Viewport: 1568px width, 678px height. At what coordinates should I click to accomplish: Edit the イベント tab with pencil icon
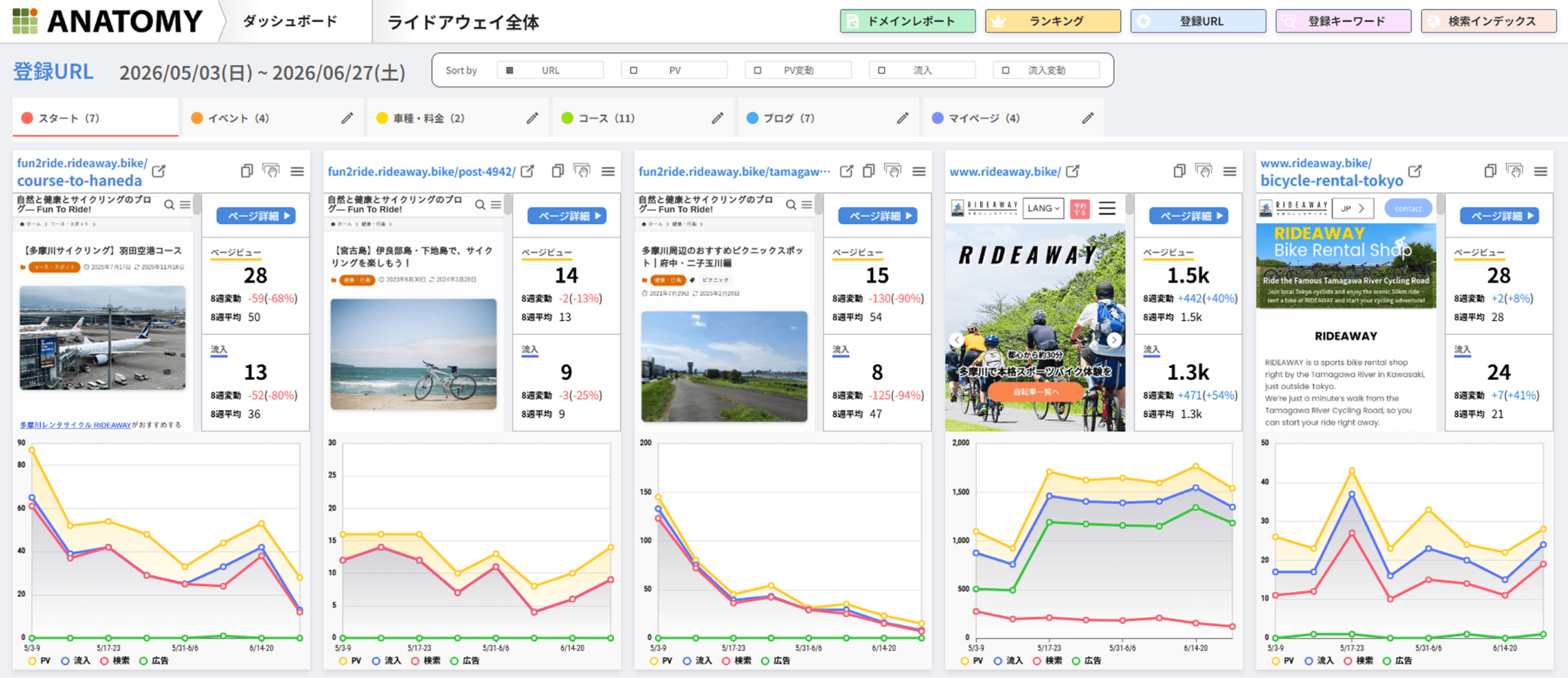point(348,118)
